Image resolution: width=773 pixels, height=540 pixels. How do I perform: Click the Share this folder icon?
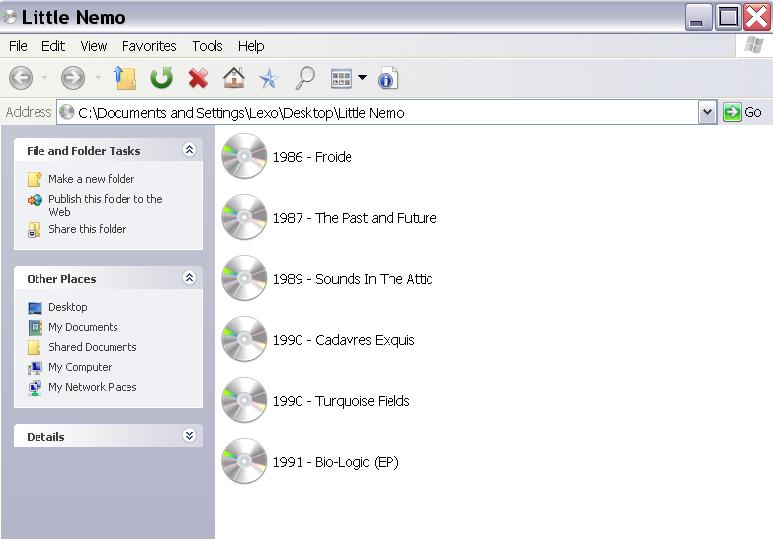[34, 230]
